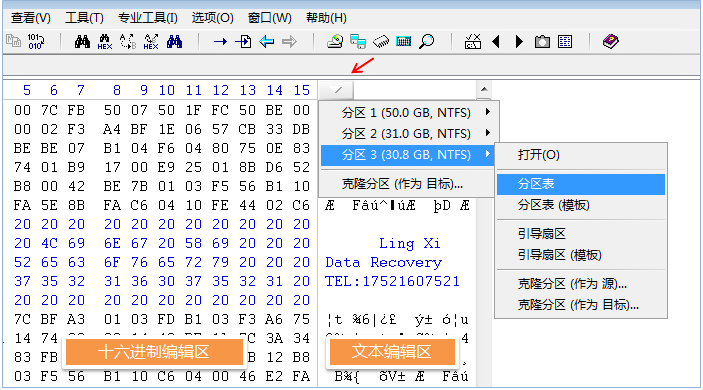The width and height of the screenshot is (703, 390).
Task: Click the blue binoculars simultaneous search icon
Action: pos(174,42)
